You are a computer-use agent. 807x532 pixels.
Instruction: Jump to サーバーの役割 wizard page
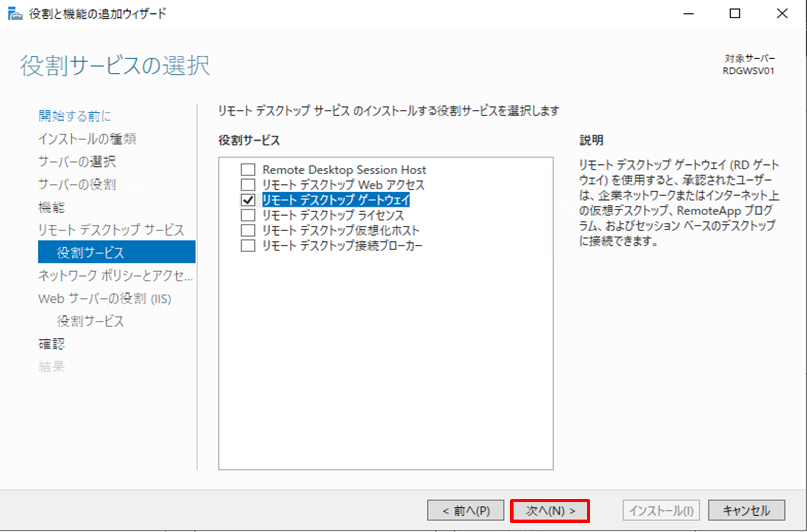pos(77,184)
